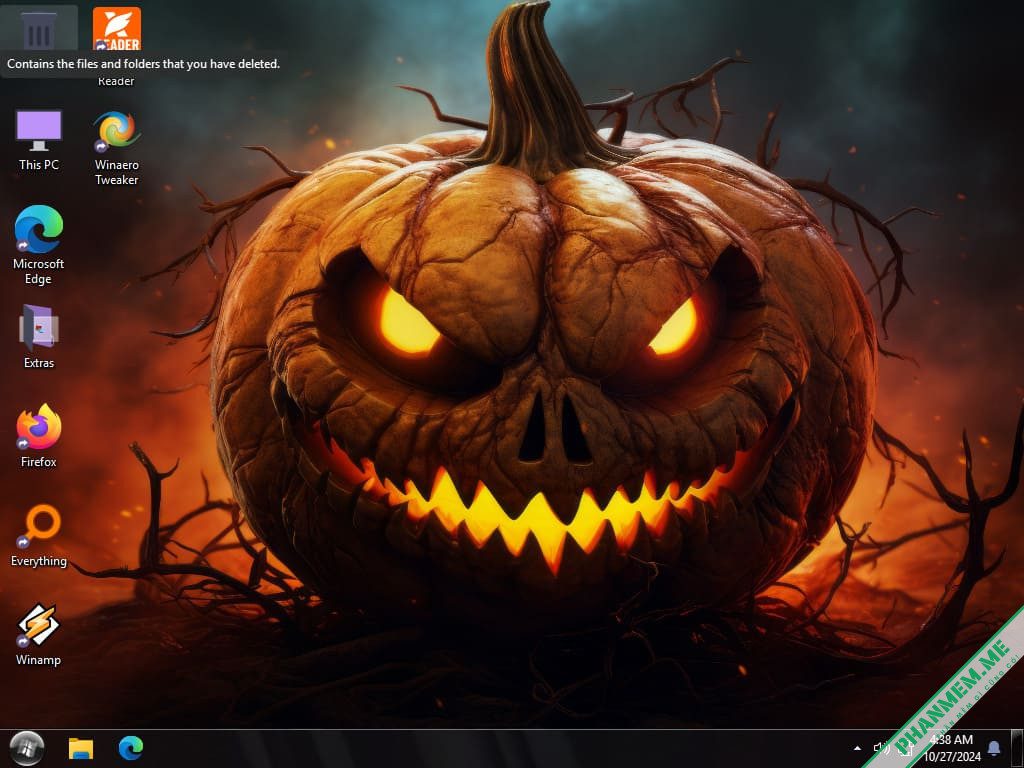Image resolution: width=1024 pixels, height=768 pixels.
Task: Select the Firefox desktop shortcut
Action: point(39,436)
